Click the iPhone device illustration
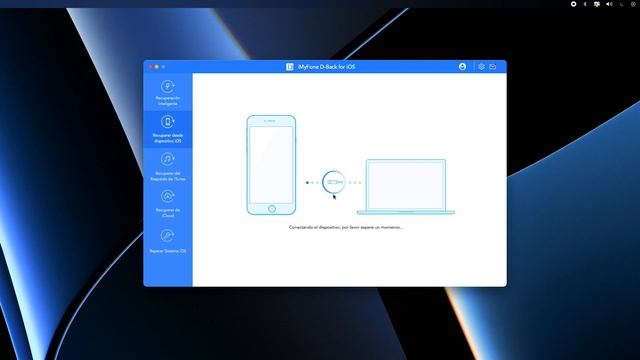Image resolution: width=640 pixels, height=360 pixels. click(271, 165)
